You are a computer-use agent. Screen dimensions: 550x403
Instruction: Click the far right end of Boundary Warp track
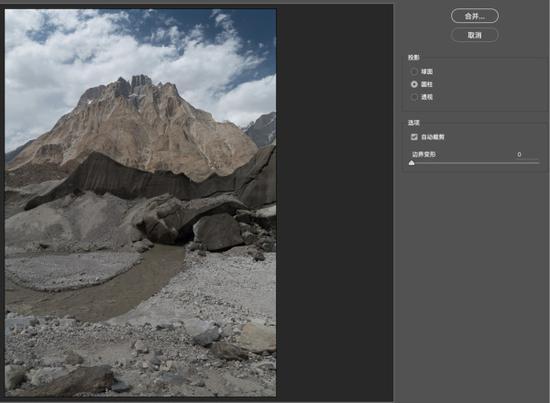(x=538, y=163)
